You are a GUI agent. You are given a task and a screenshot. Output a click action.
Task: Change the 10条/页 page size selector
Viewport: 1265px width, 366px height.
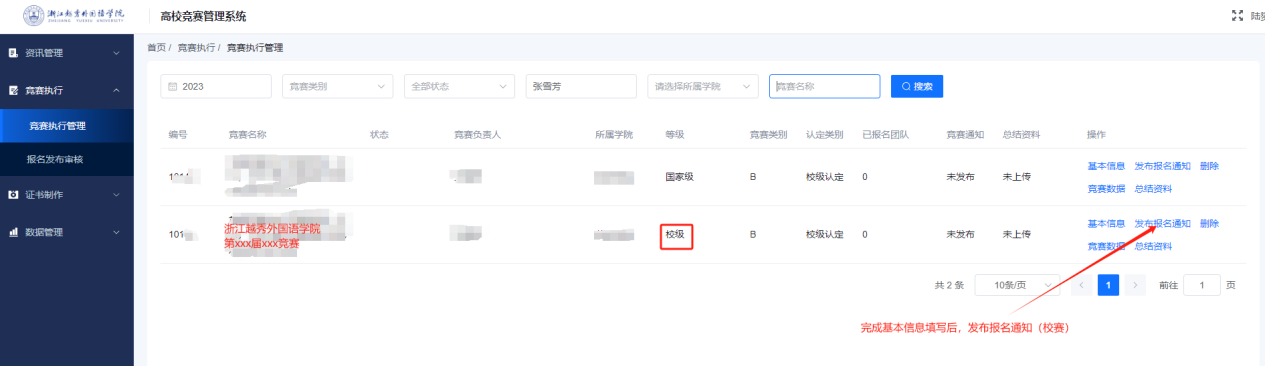(x=1017, y=285)
